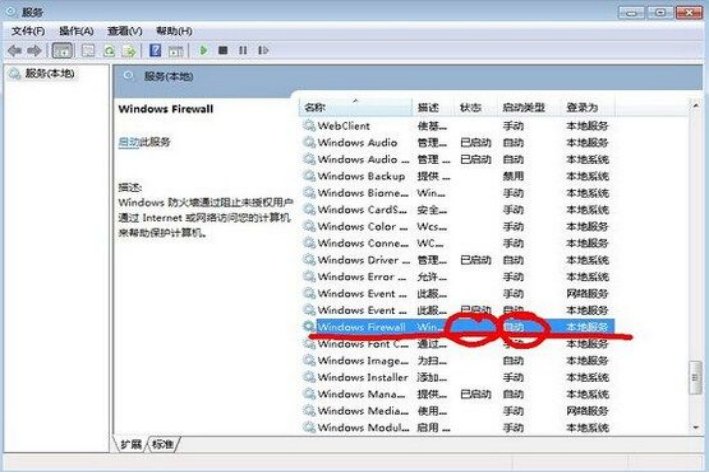Sort by the 启动类型 column header
The image size is (709, 473).
529,108
